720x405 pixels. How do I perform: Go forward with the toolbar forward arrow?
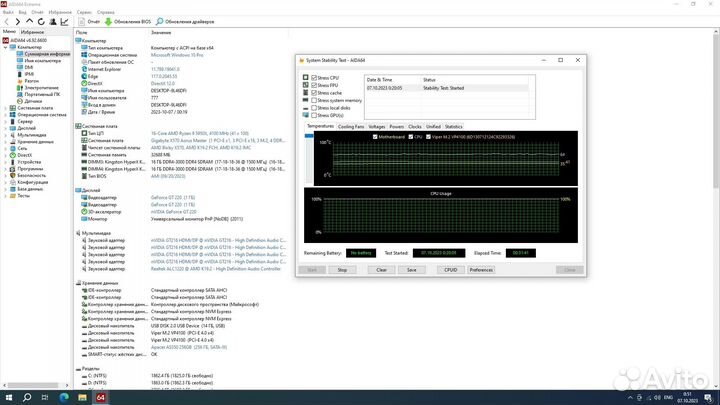(17, 22)
